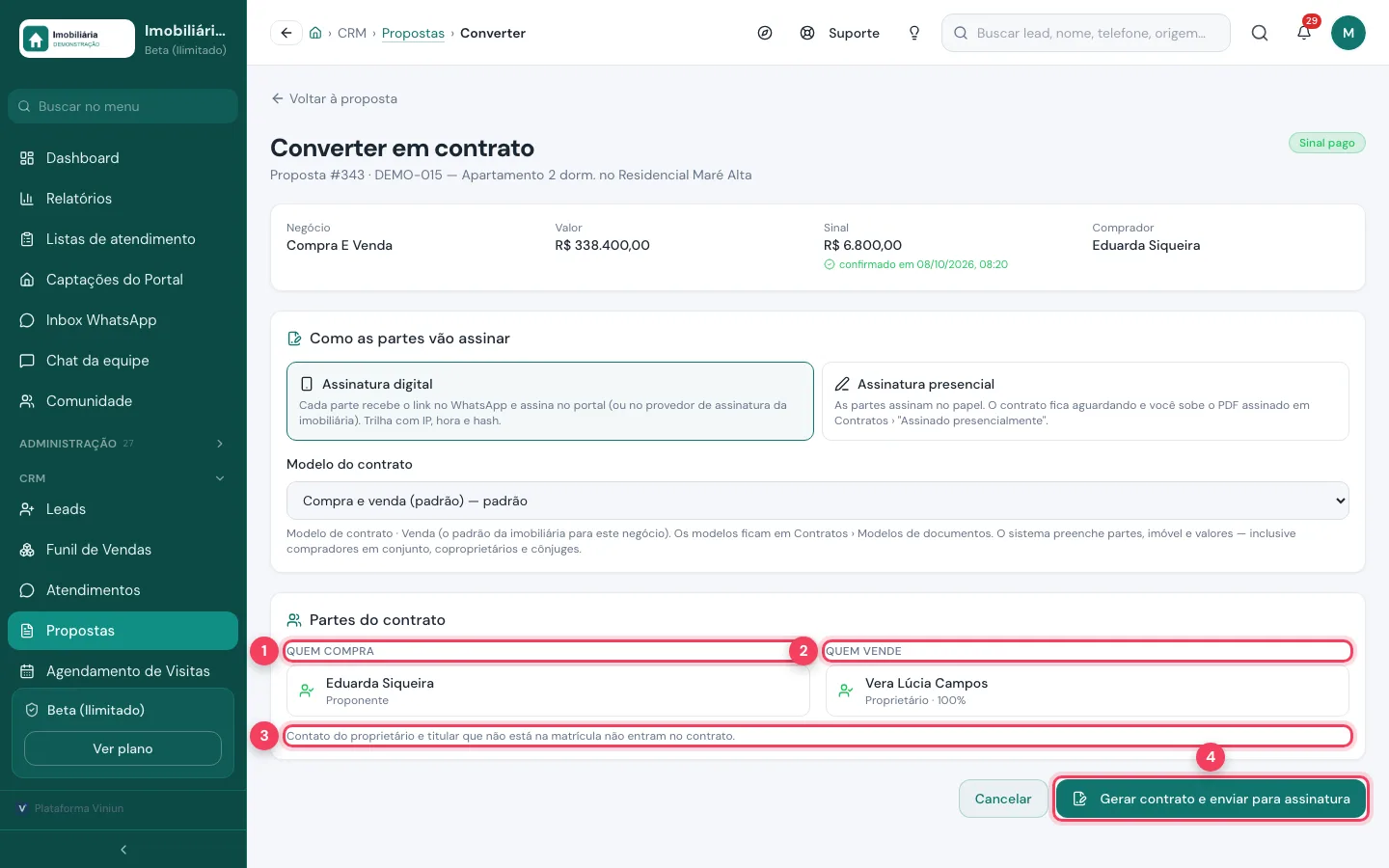Screen dimensions: 1389x868
Task: Click the back arrow button in breadcrumb bar
Action: 286,33
